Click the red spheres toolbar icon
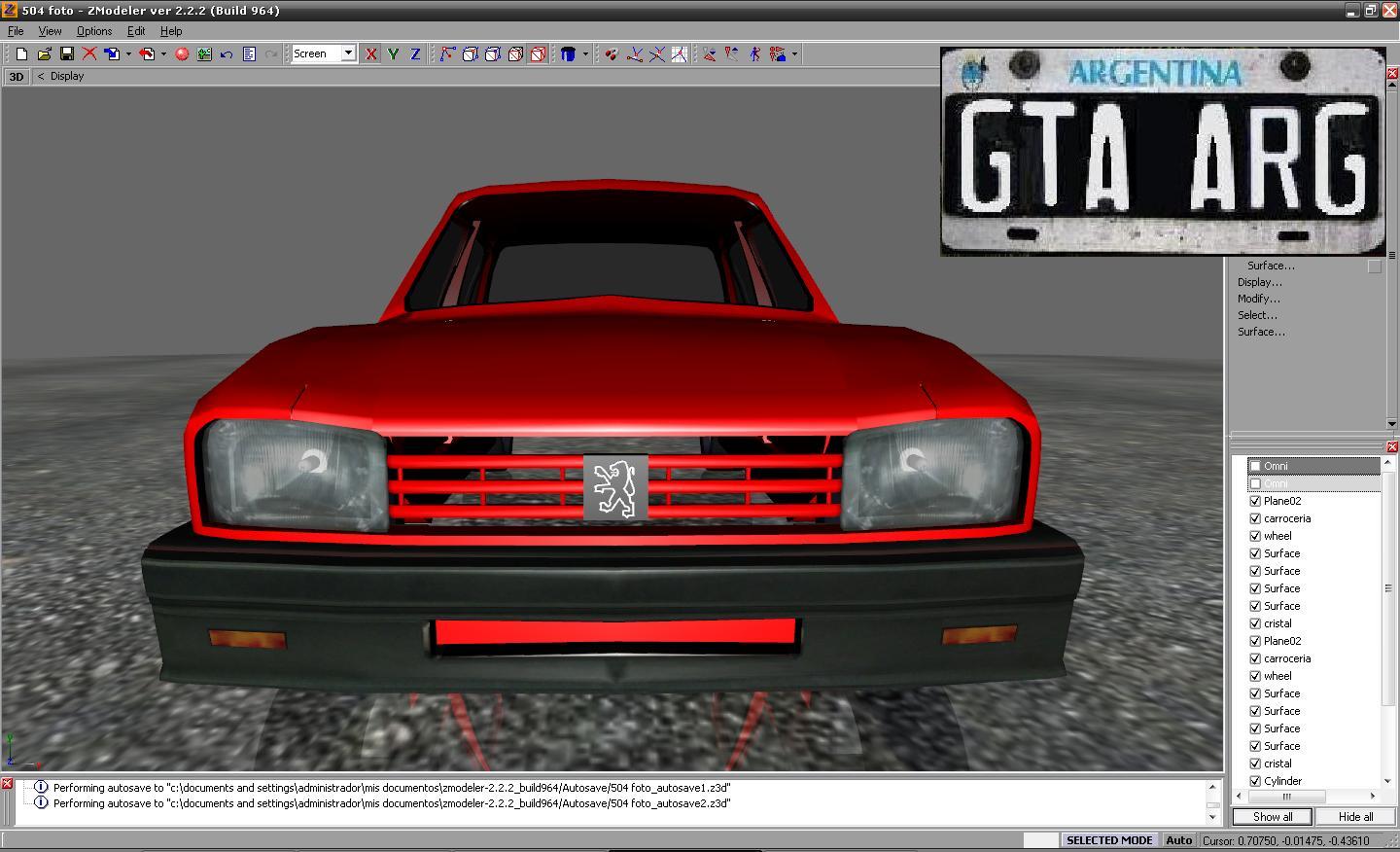The image size is (1400, 852). pos(612,54)
